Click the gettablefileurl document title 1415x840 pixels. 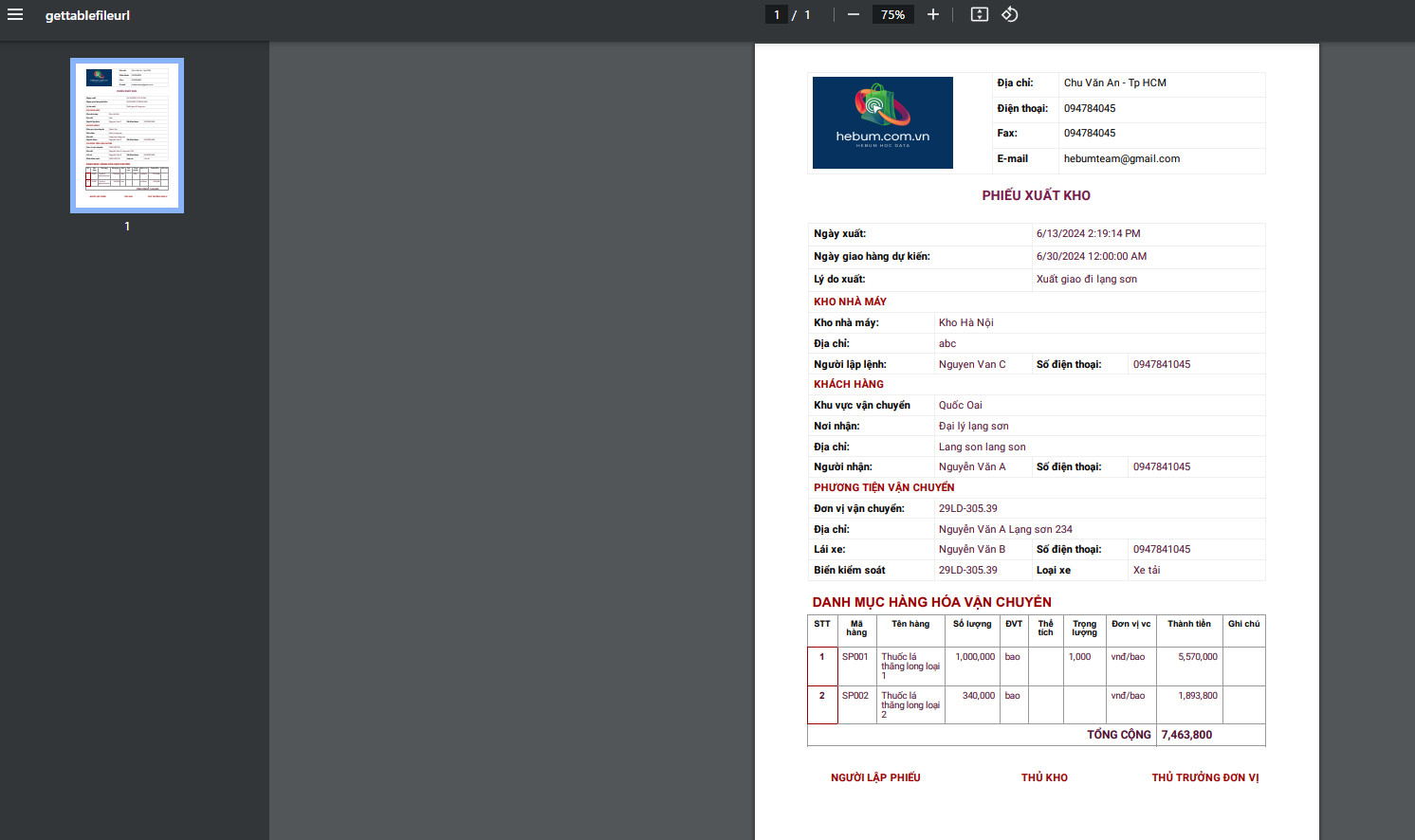(x=87, y=15)
